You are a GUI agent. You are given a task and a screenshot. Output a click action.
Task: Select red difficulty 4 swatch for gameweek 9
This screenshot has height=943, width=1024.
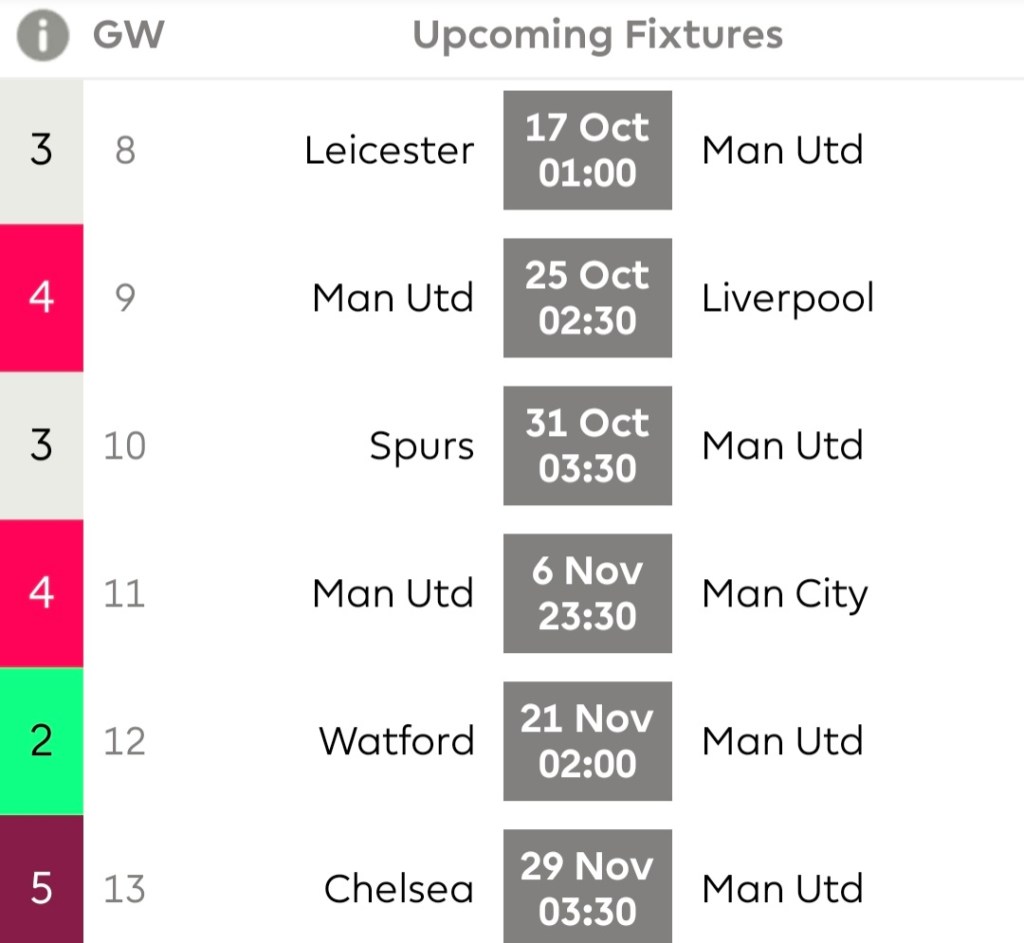(x=41, y=298)
